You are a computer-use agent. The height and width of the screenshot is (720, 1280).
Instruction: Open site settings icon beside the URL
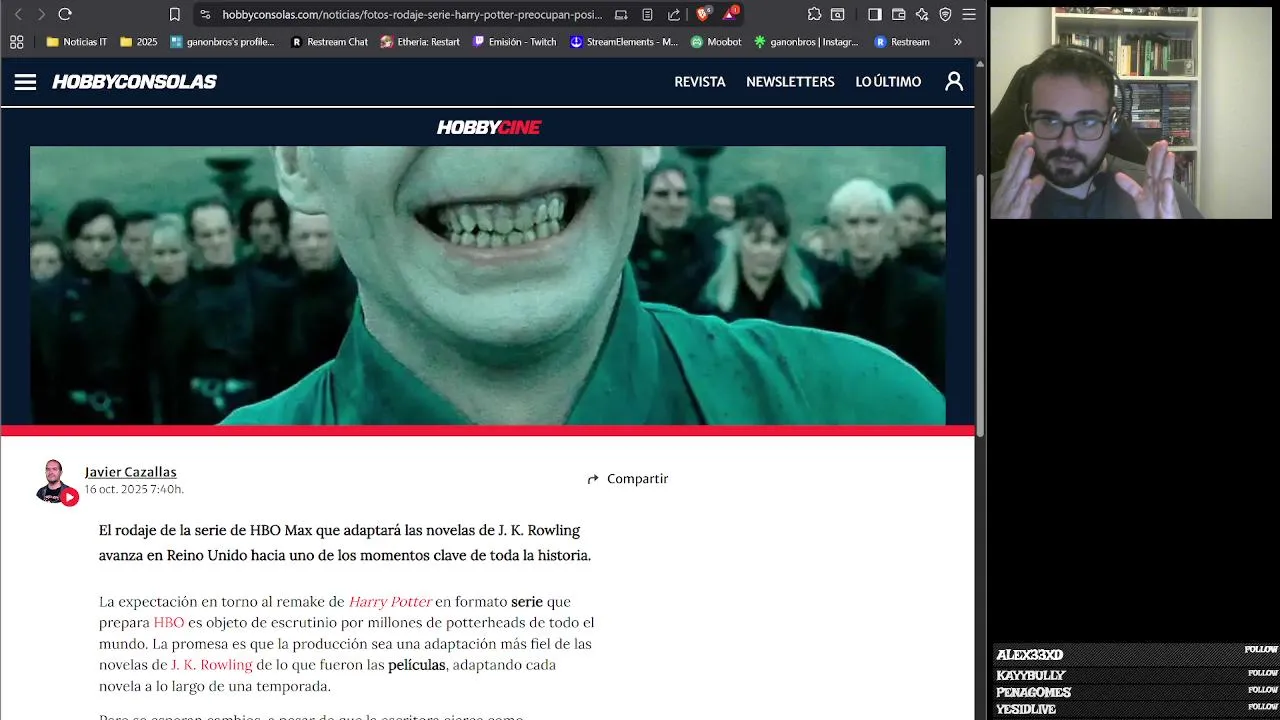205,14
